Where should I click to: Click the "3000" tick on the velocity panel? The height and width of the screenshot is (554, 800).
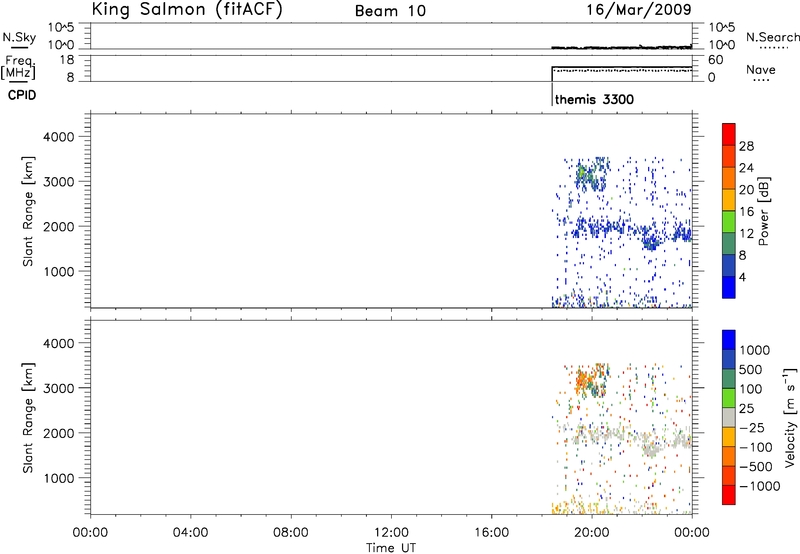tap(59, 388)
